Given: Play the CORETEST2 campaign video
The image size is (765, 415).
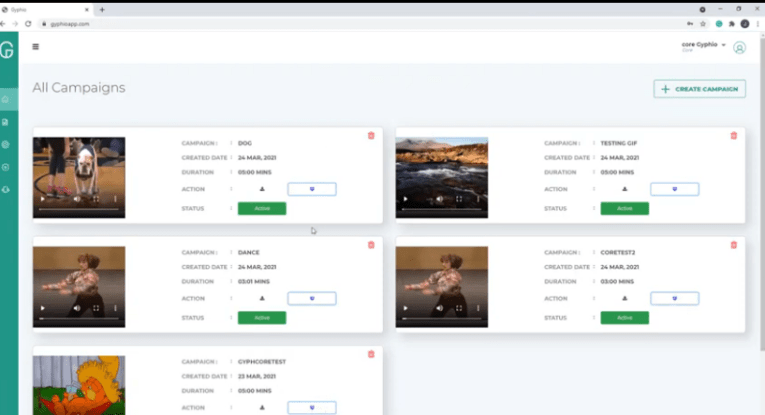Looking at the screenshot, I should click(x=405, y=308).
